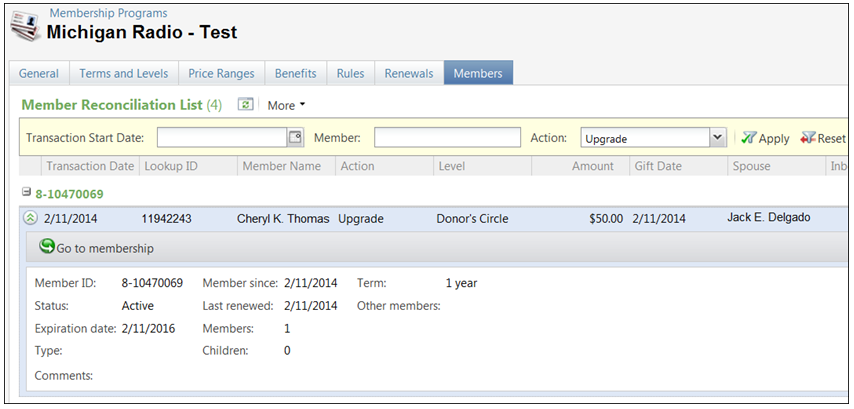Viewport: 854px width, 409px height.
Task: Open the Action dropdown arrow
Action: point(718,138)
